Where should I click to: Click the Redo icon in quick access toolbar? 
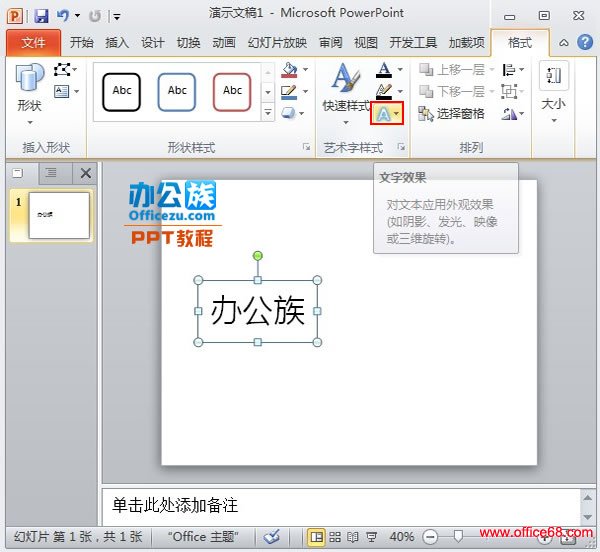pyautogui.click(x=95, y=16)
